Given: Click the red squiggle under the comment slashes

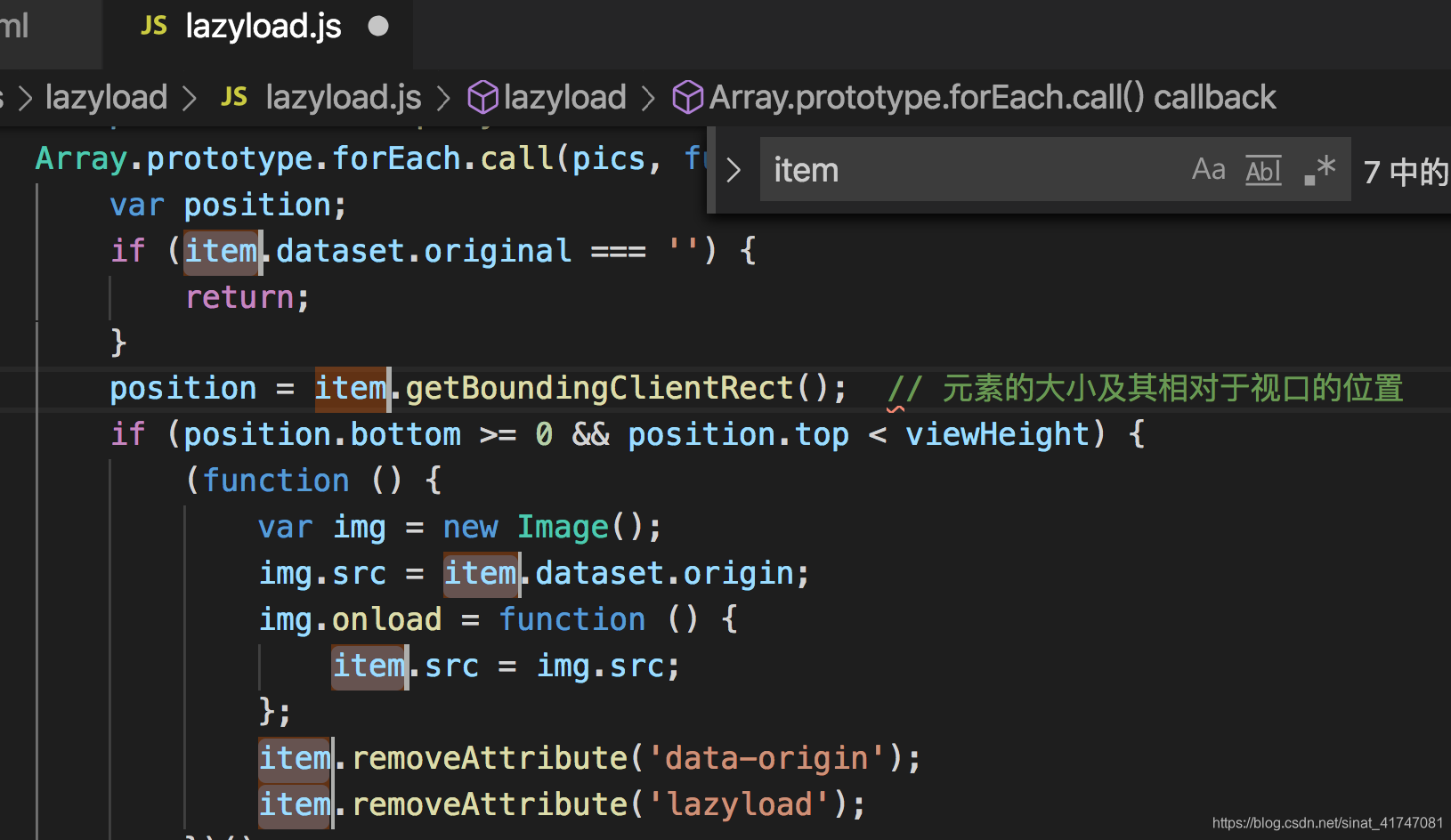Looking at the screenshot, I should tap(895, 408).
